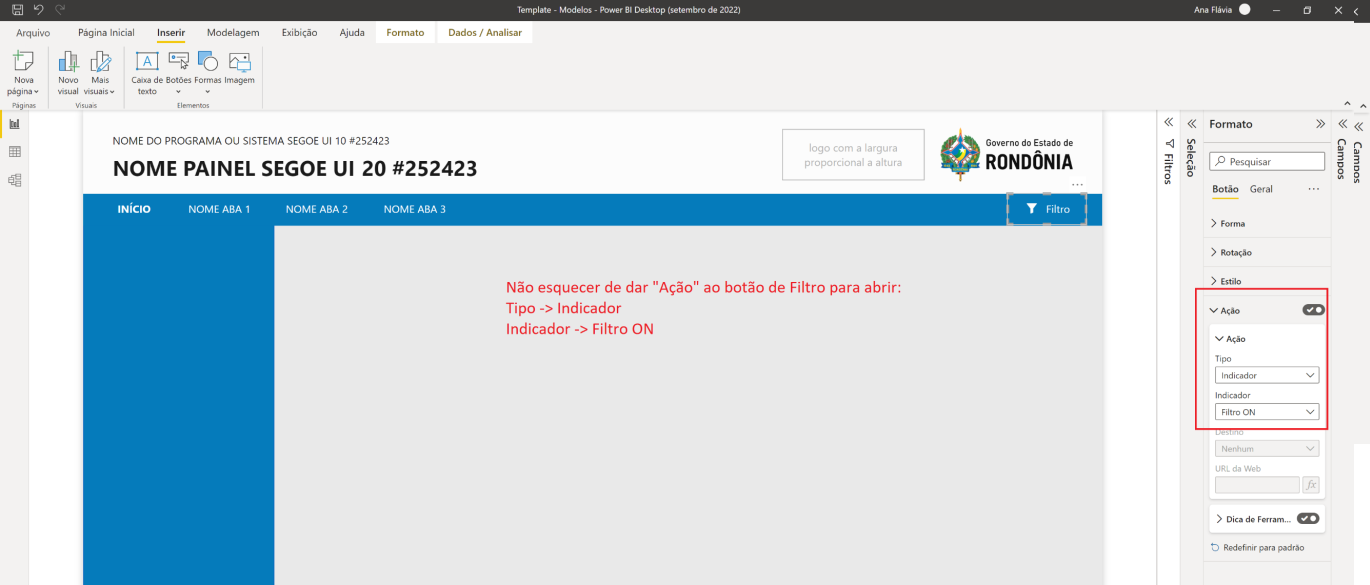Toggle the Ação switch off

coord(1313,310)
